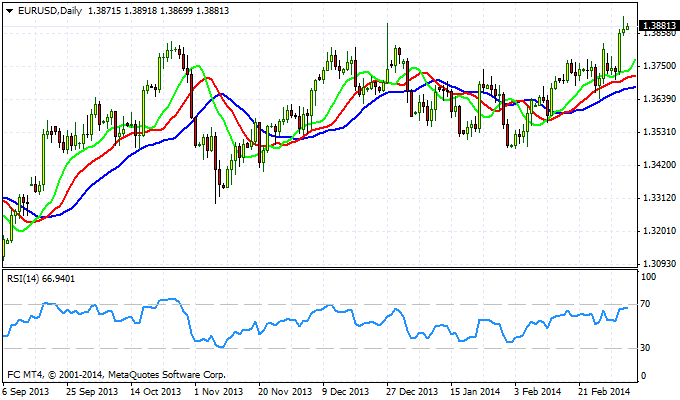Click the RSI 100 scale label
Image resolution: width=680 pixels, height=400 pixels.
[649, 277]
